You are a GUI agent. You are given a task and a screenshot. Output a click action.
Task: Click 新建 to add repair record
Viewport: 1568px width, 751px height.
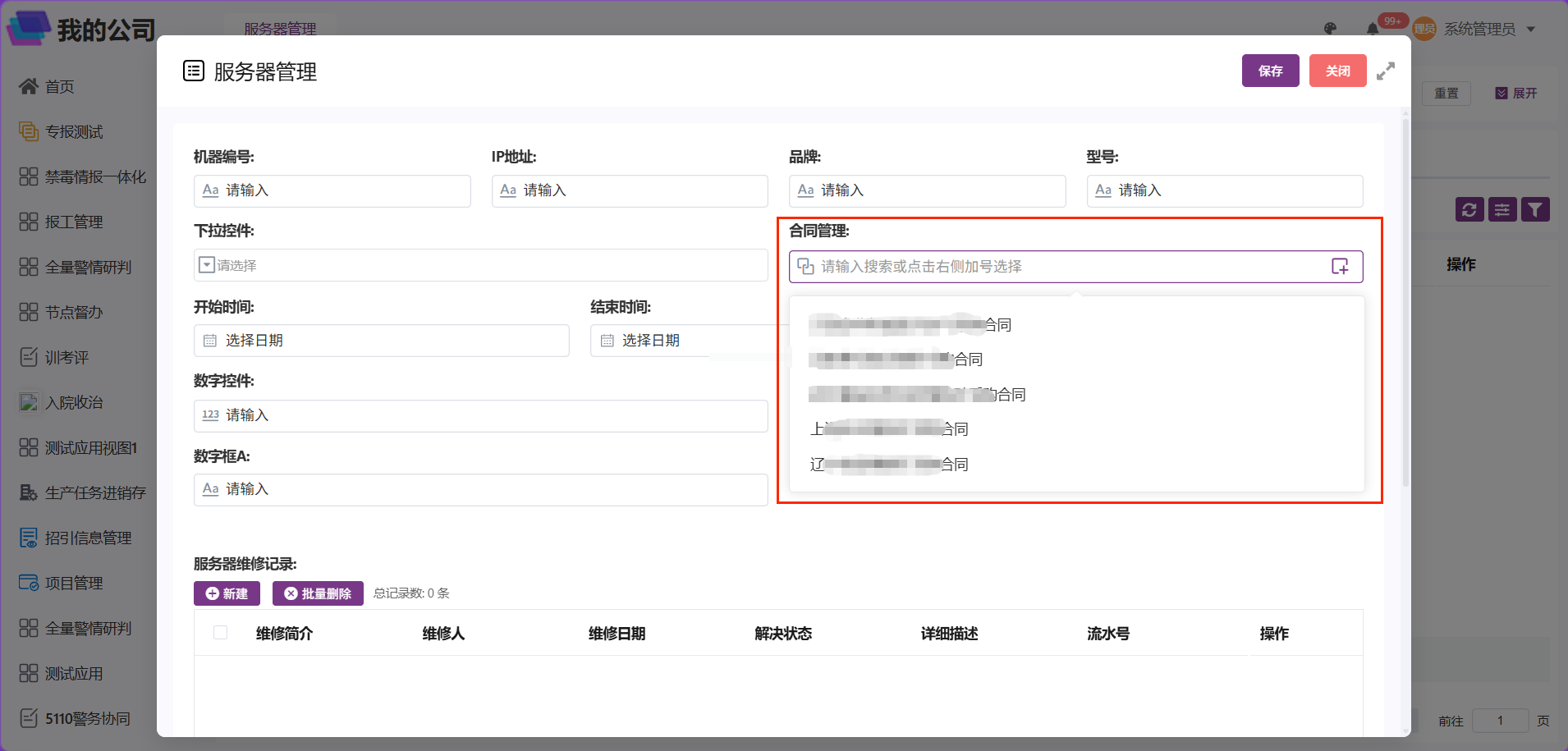click(x=227, y=593)
